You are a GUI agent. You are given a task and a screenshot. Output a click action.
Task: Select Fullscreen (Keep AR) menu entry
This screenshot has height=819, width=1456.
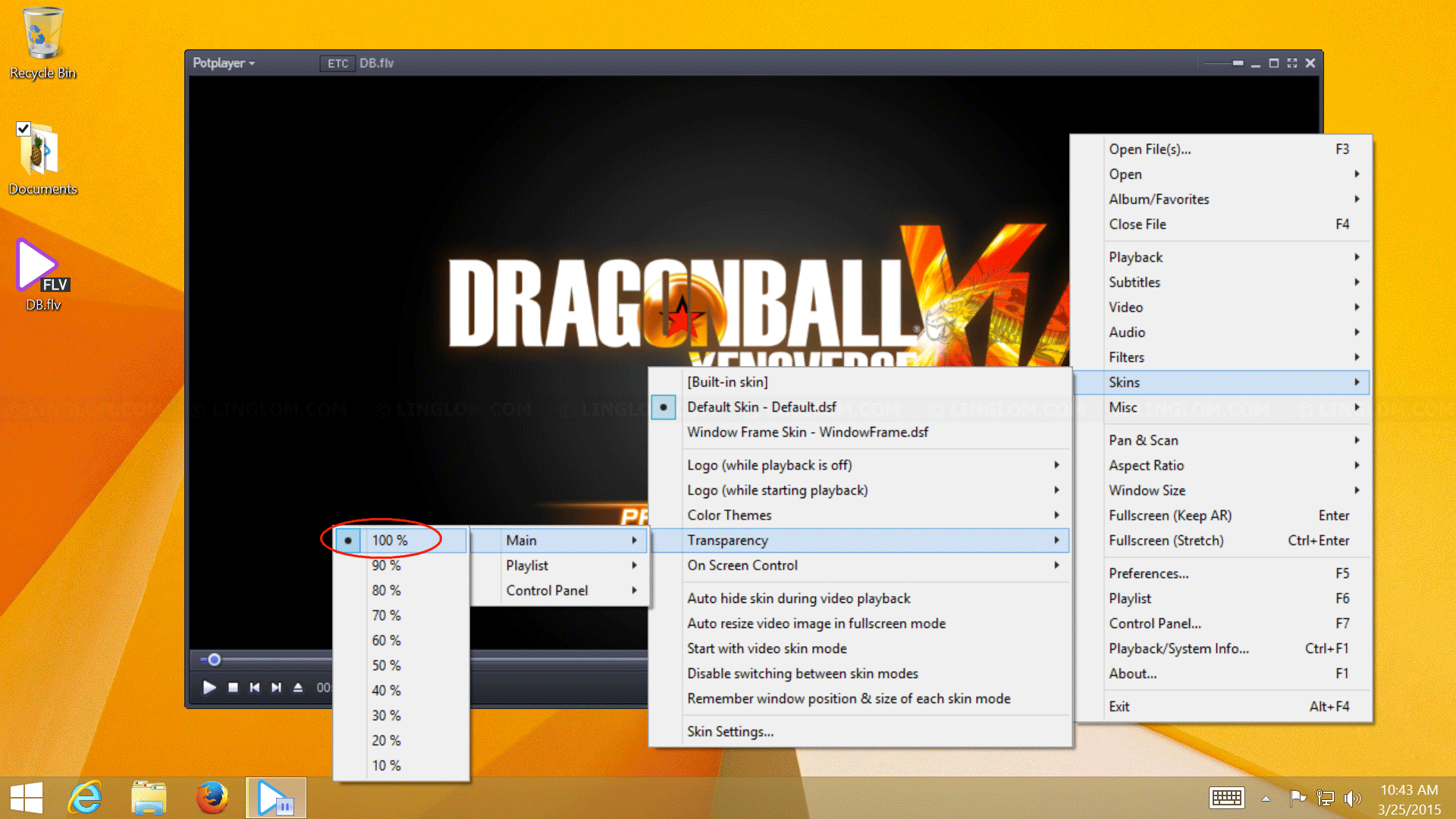[x=1221, y=516]
